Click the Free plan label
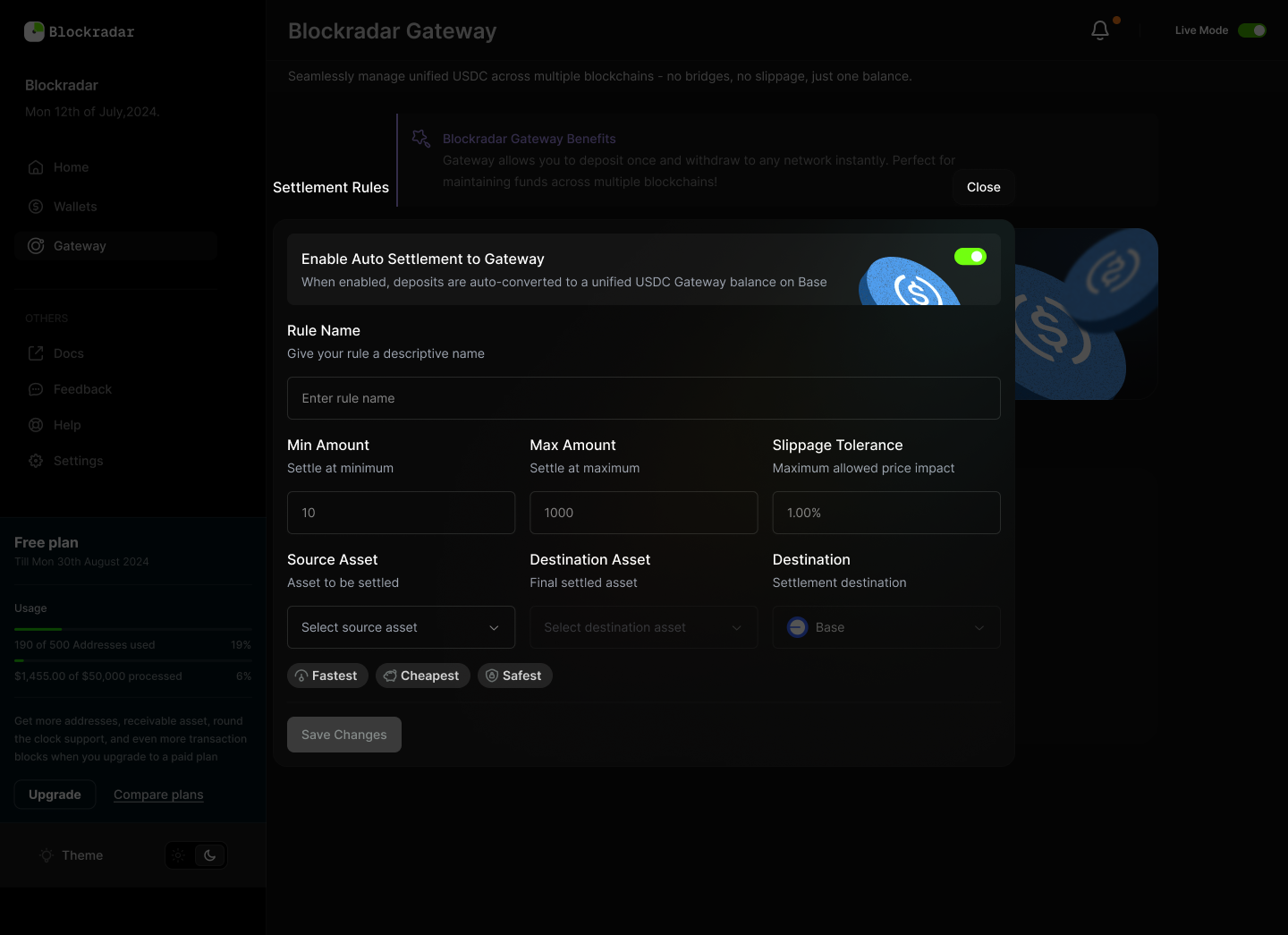 tap(47, 542)
